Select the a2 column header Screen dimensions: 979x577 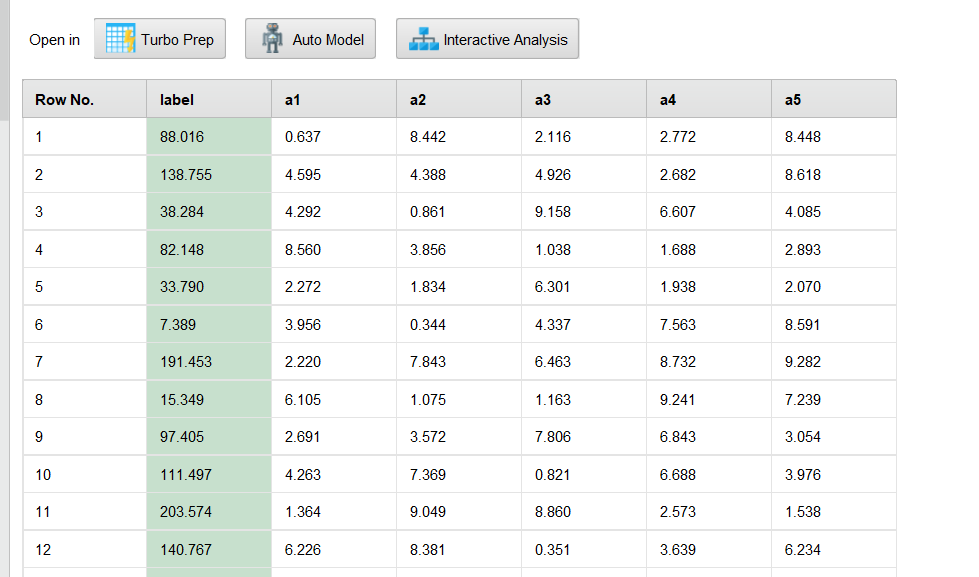point(459,99)
